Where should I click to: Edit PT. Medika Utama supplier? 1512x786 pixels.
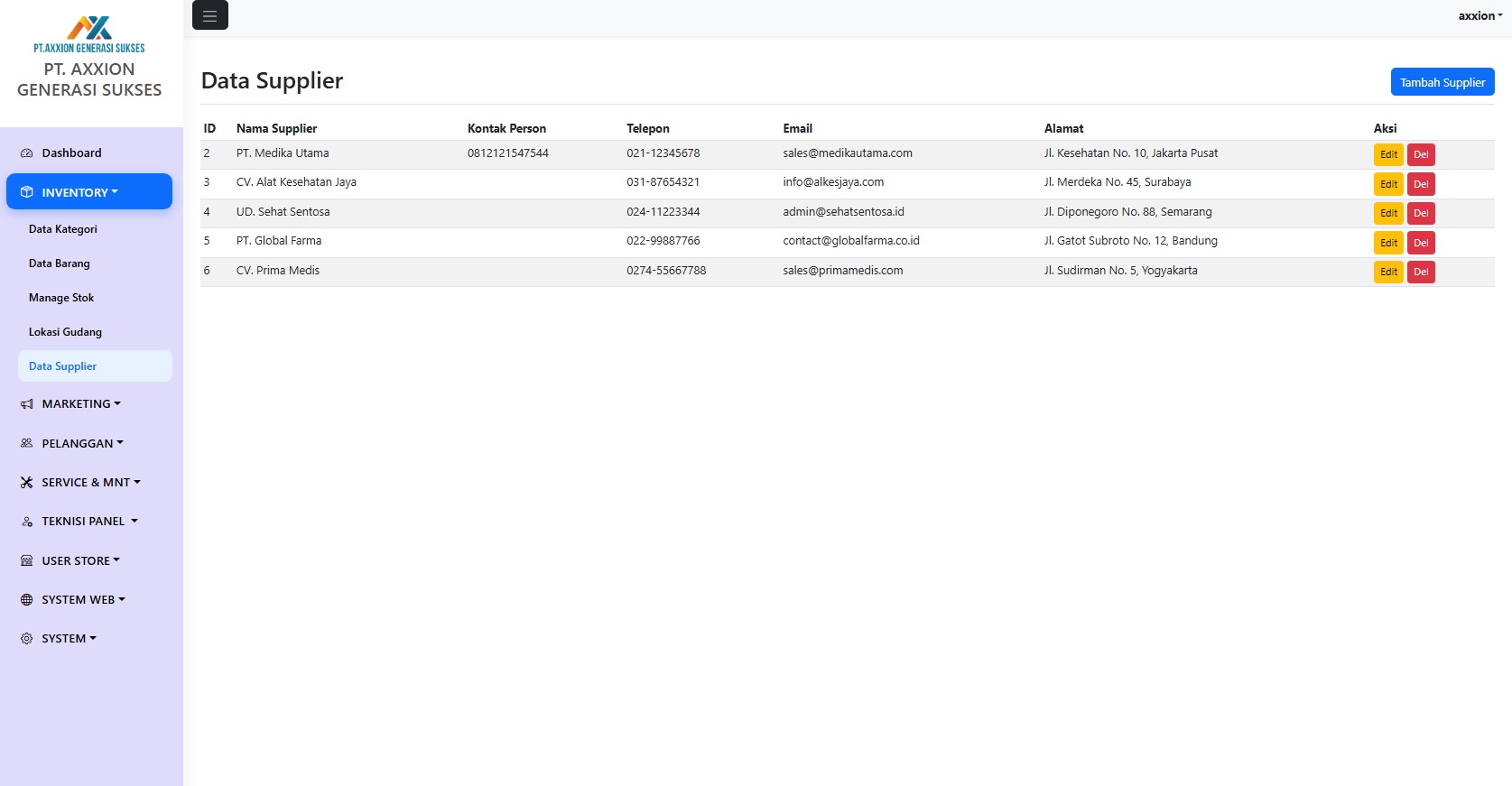pyautogui.click(x=1388, y=154)
